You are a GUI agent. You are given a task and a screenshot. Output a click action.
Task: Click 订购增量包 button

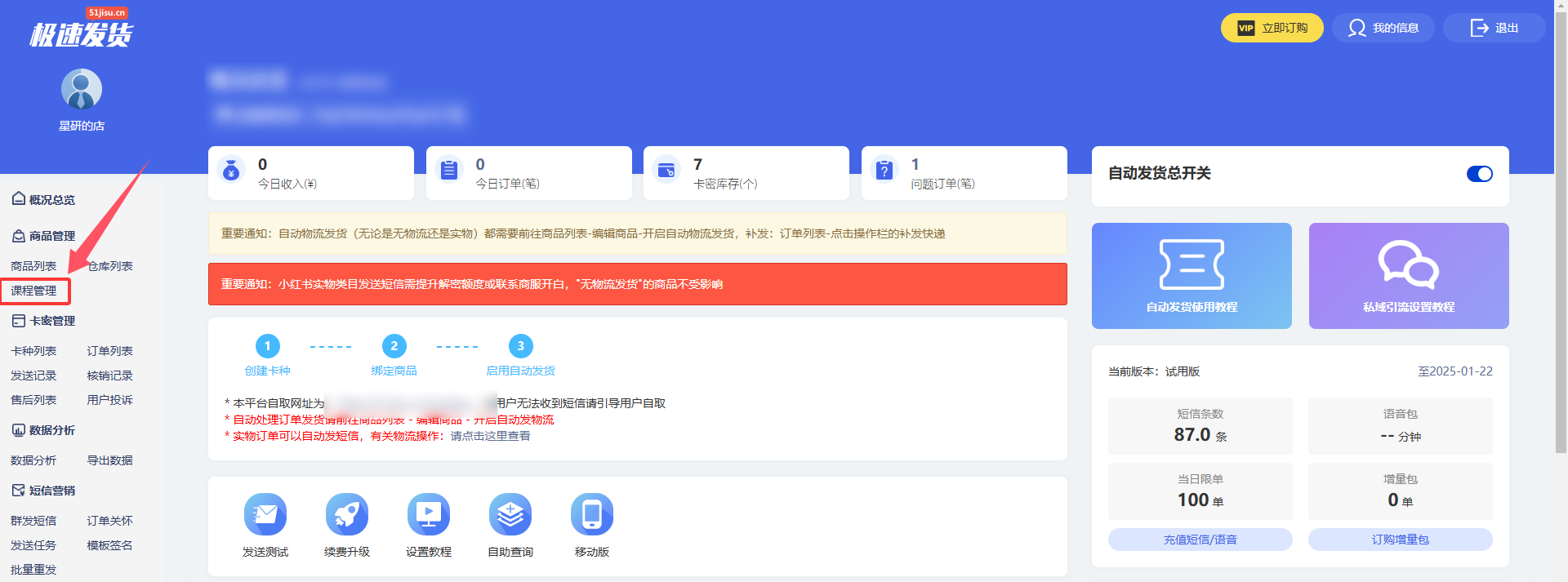[1400, 540]
